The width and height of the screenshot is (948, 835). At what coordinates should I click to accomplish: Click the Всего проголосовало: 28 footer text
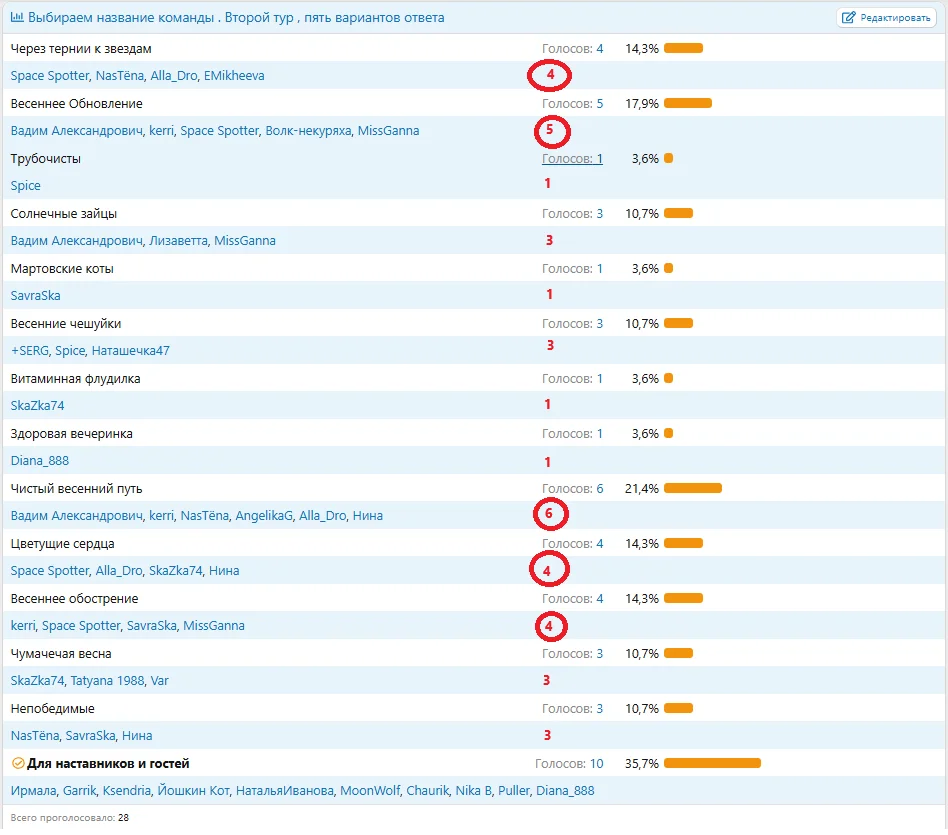pyautogui.click(x=70, y=817)
